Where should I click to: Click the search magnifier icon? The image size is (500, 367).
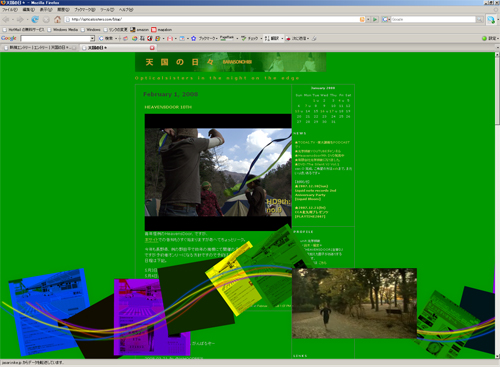coord(479,19)
